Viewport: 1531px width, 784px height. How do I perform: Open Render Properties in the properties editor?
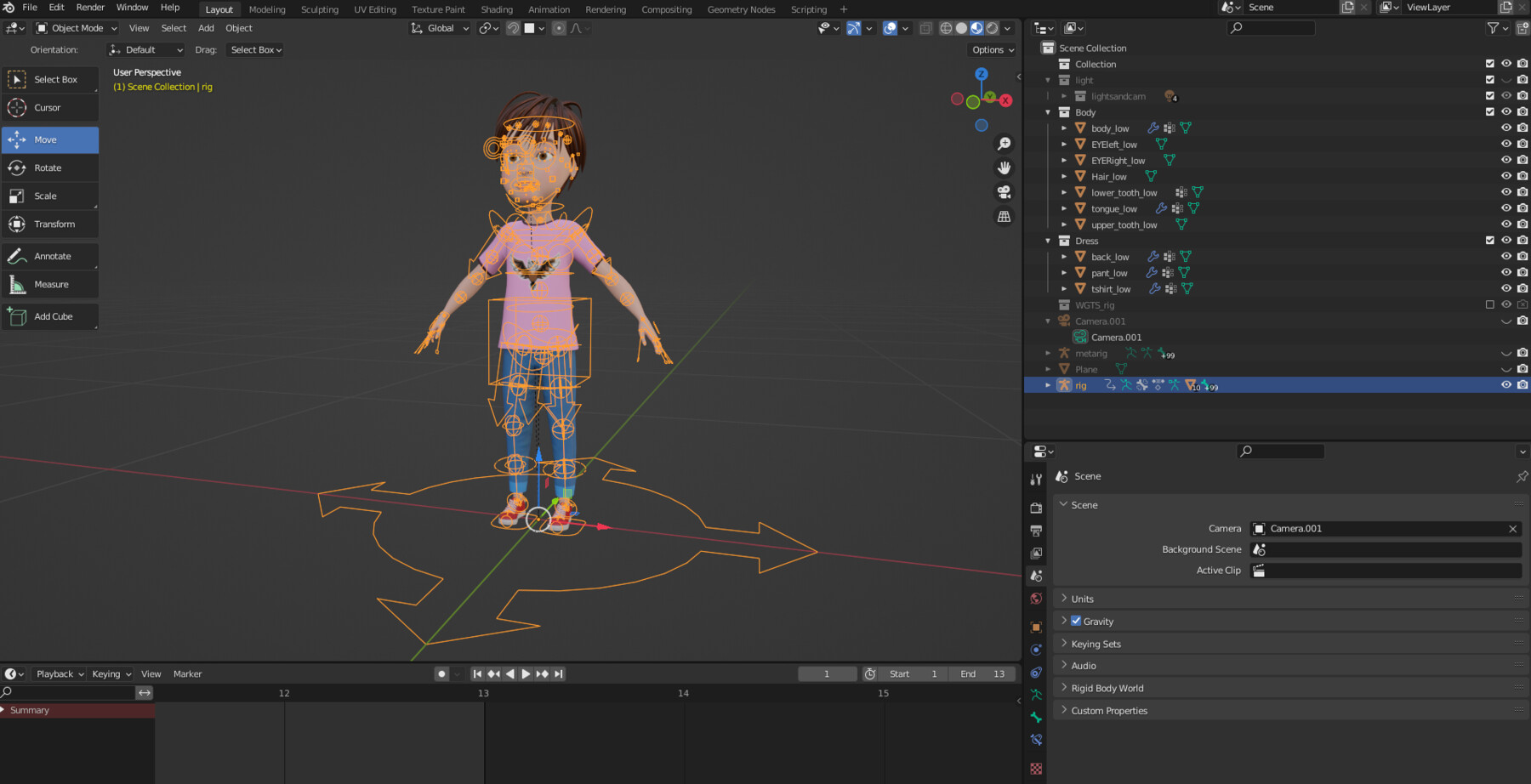(x=1035, y=508)
